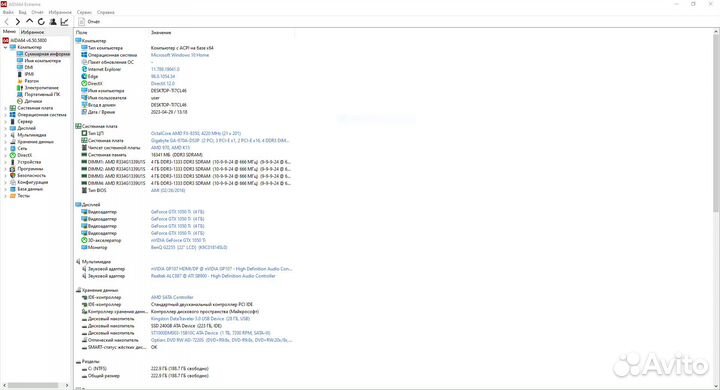
Task: Go back with the left arrow toolbar icon
Action: (6, 22)
